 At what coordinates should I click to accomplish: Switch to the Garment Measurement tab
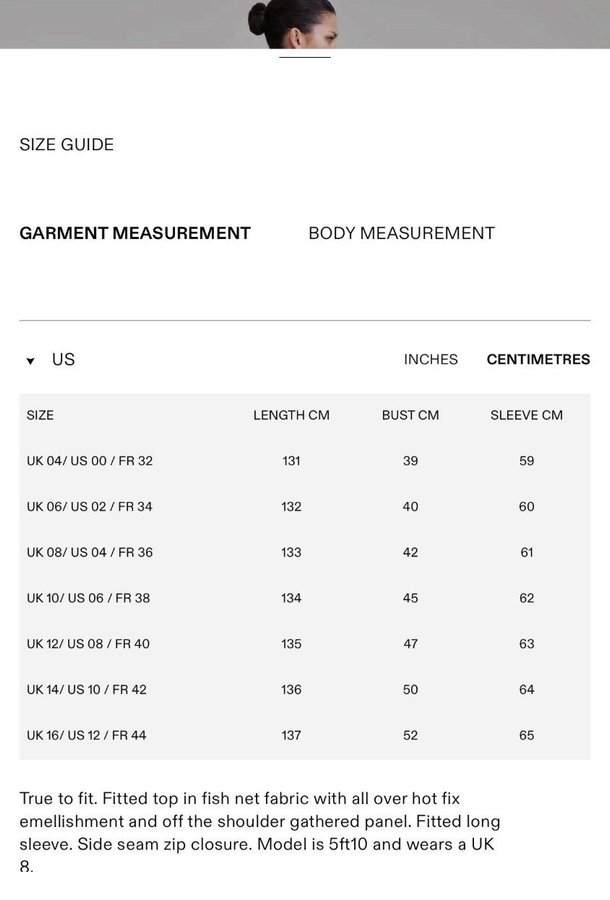click(135, 233)
